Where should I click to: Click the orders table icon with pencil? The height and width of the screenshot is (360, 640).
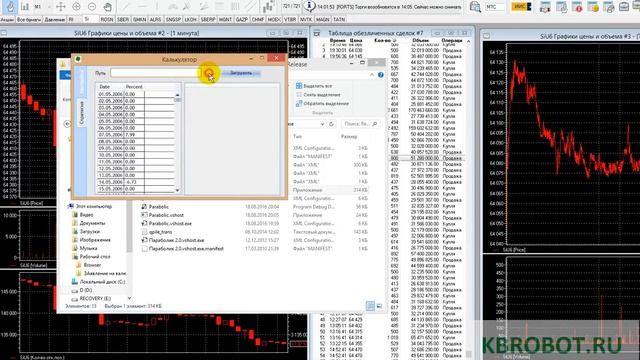coord(561,7)
